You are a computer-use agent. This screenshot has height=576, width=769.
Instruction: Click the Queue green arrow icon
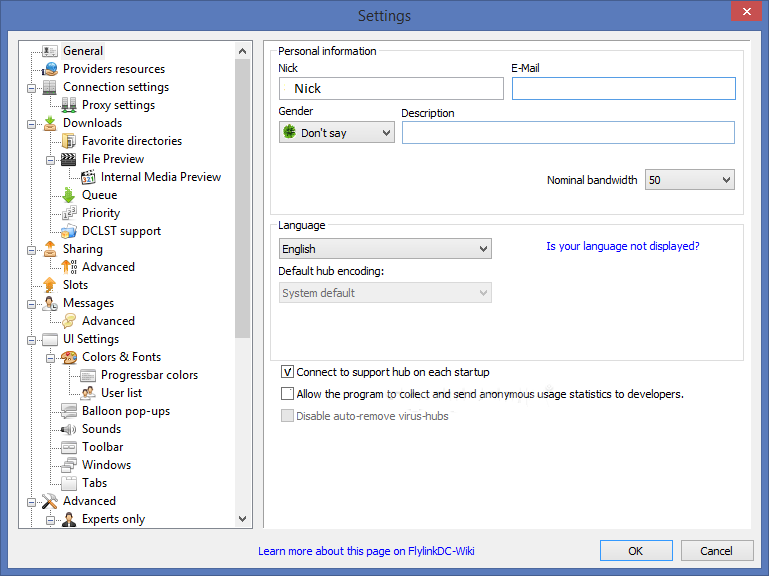click(69, 195)
